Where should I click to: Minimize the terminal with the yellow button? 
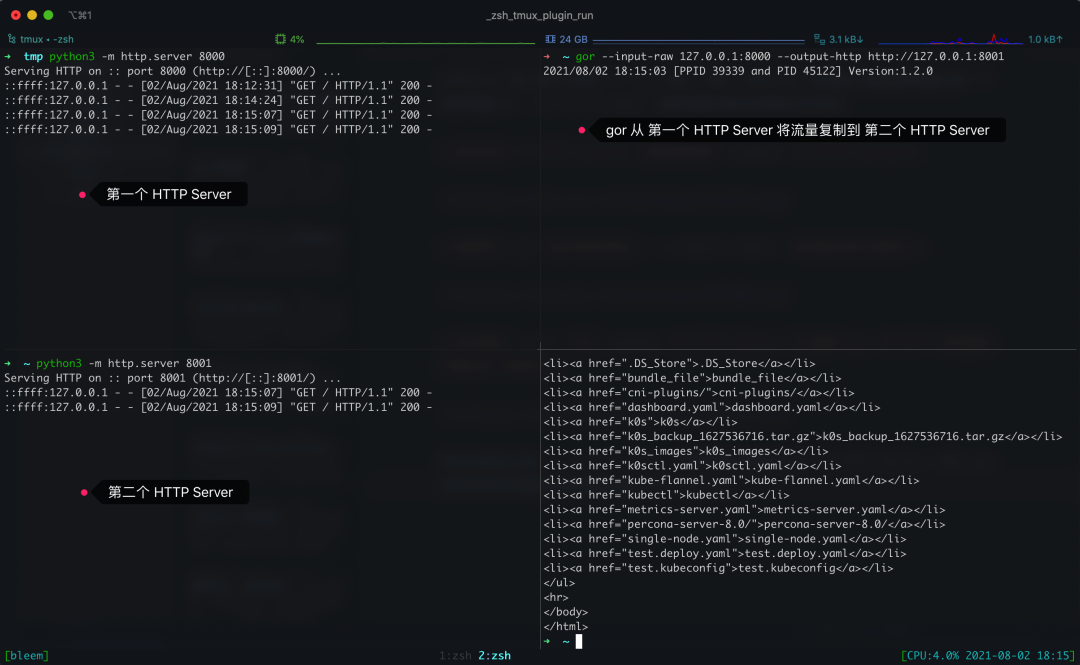pos(32,15)
